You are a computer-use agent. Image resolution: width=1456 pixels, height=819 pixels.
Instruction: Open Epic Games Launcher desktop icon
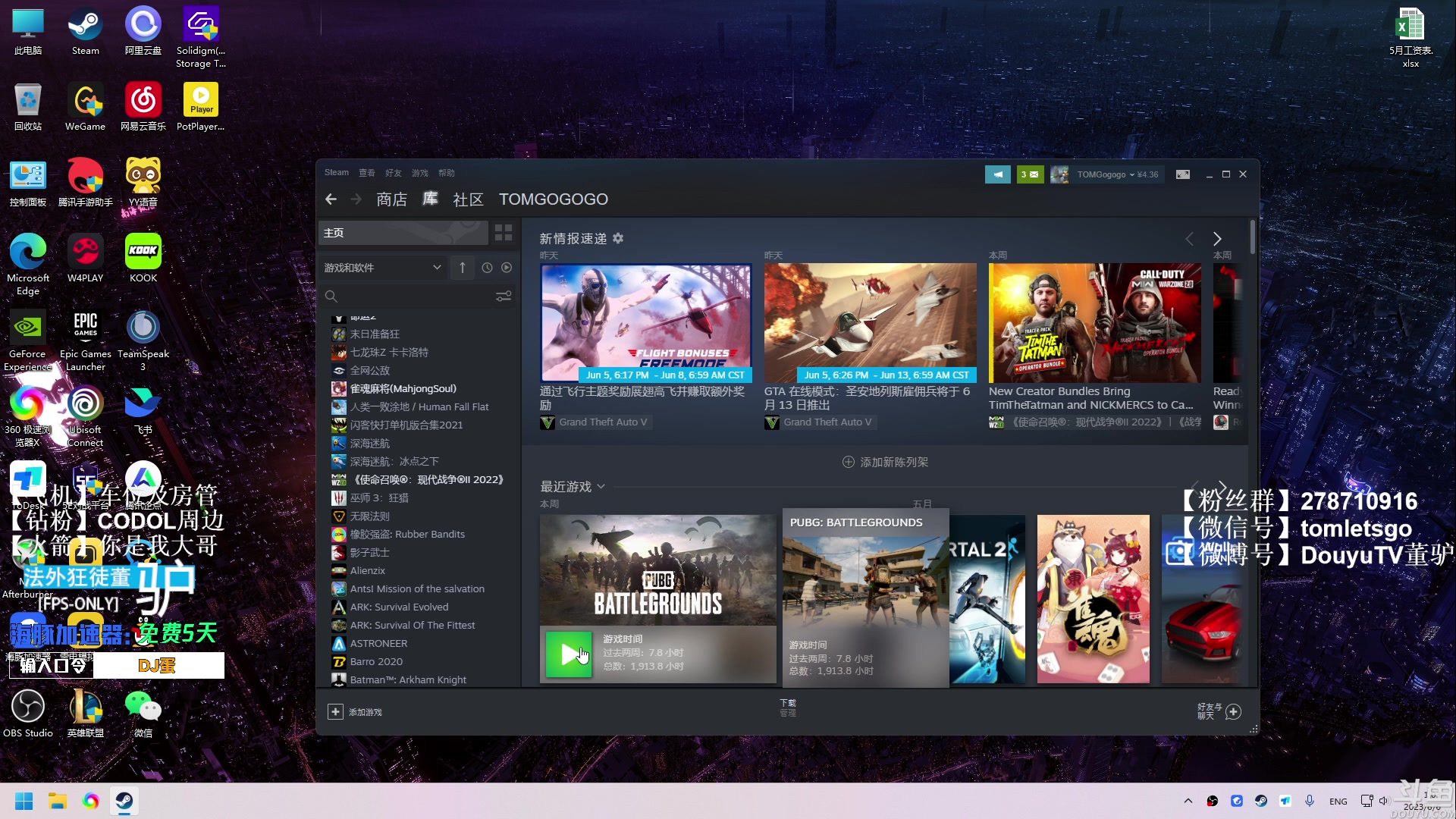pos(86,340)
